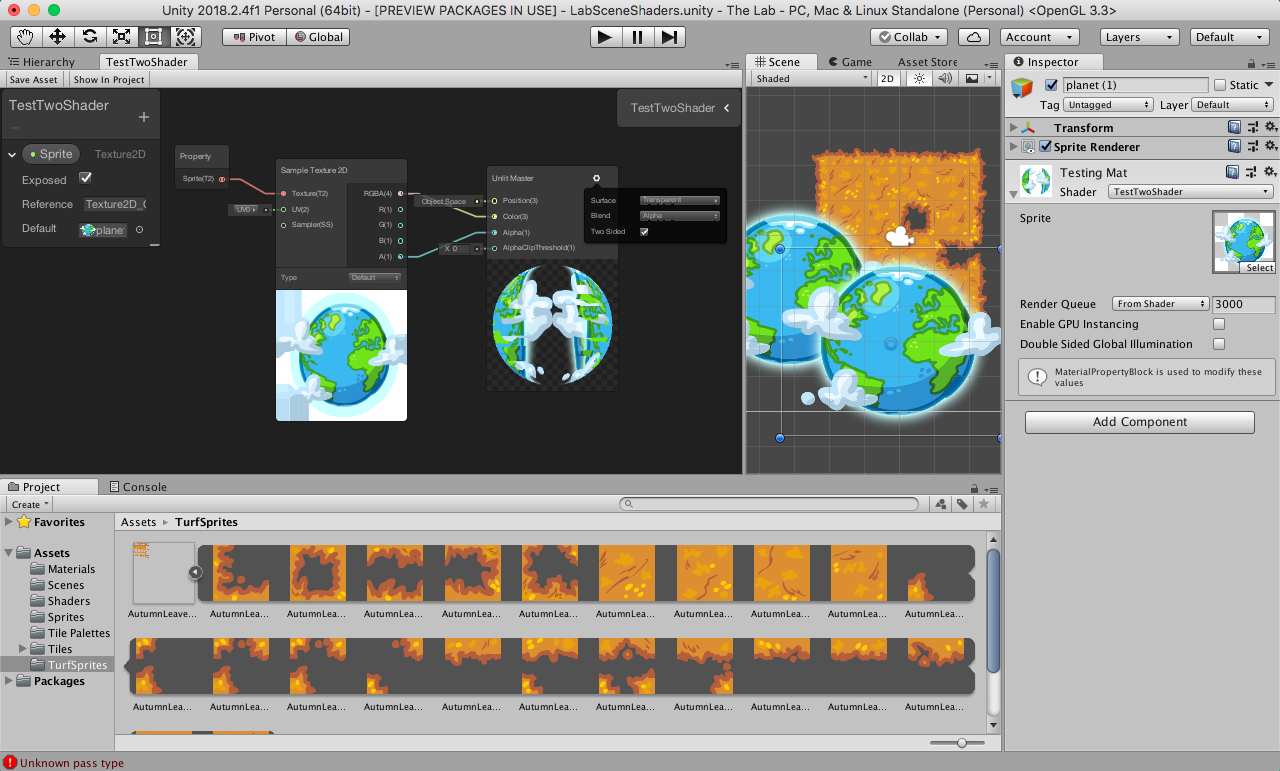Image resolution: width=1280 pixels, height=771 pixels.
Task: Click search by type icon in Project
Action: 941,504
